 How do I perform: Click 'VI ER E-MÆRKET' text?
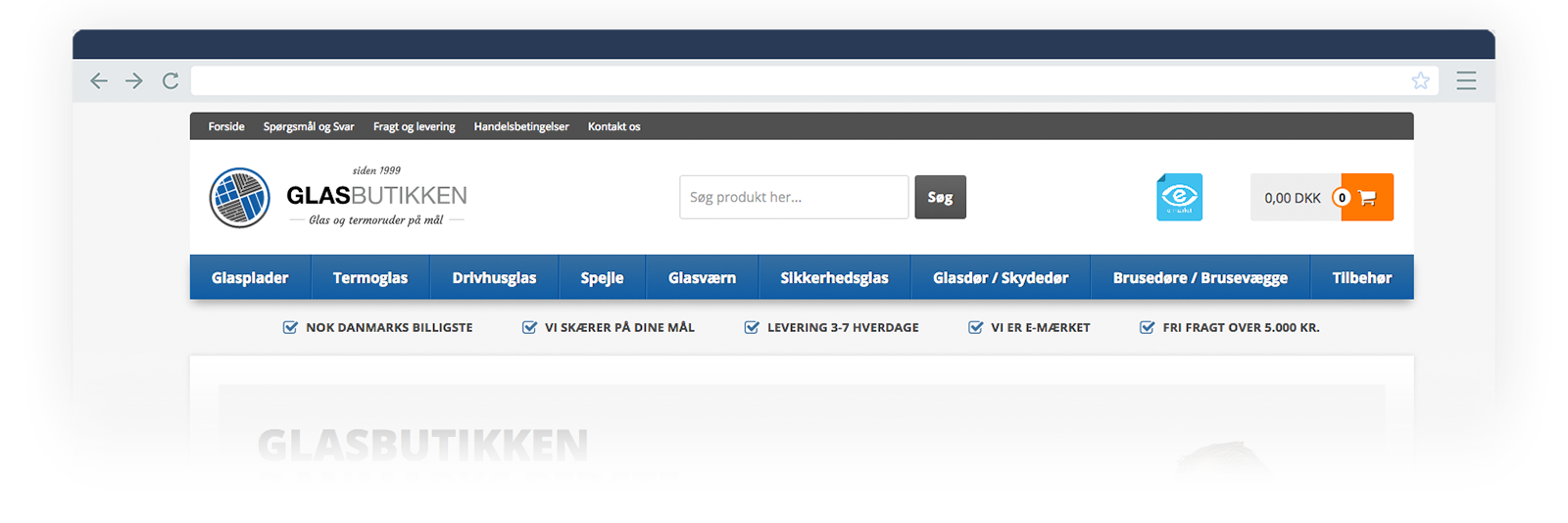tap(1041, 327)
